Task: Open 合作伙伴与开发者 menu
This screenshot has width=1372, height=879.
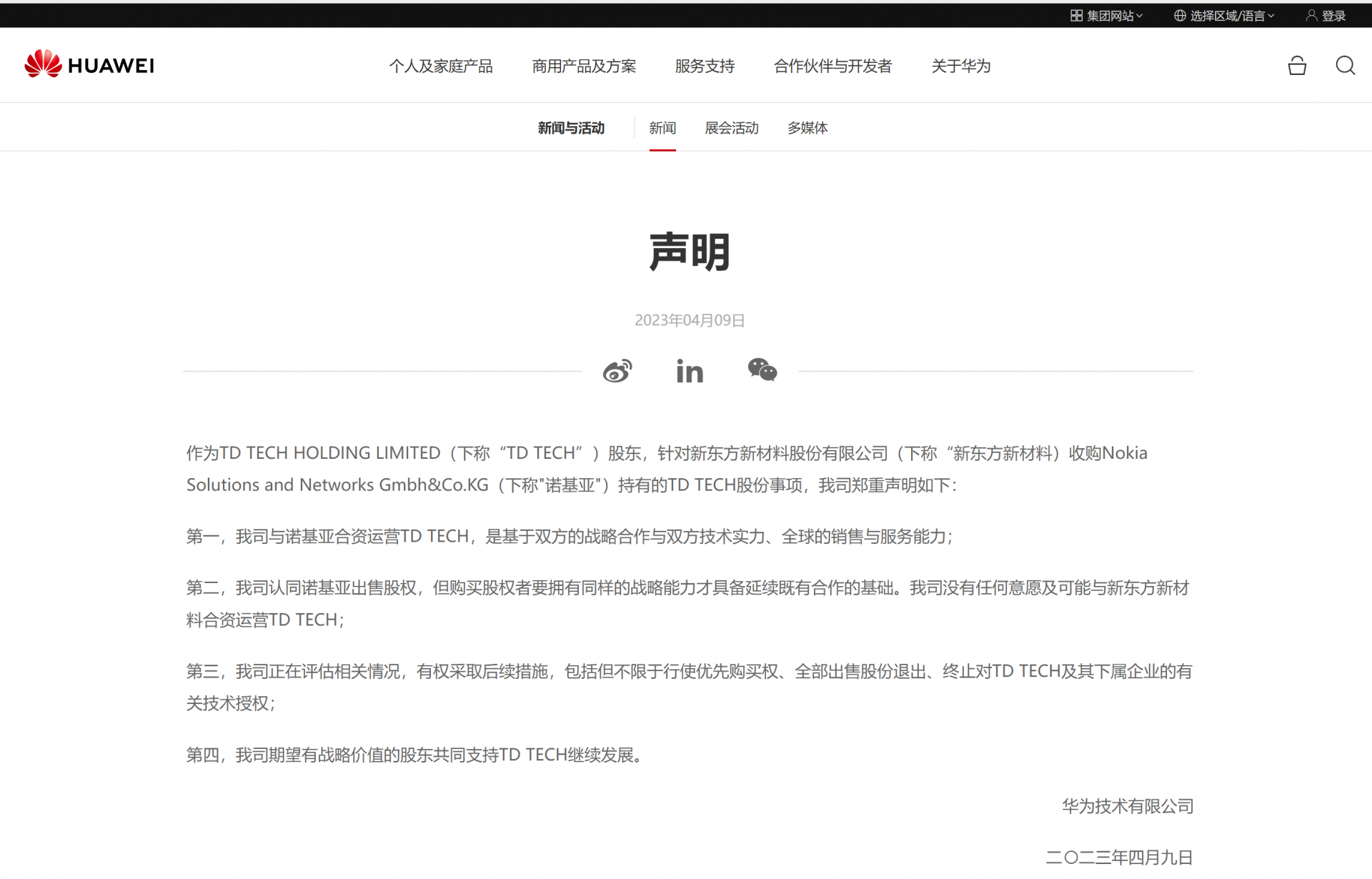Action: [x=832, y=66]
